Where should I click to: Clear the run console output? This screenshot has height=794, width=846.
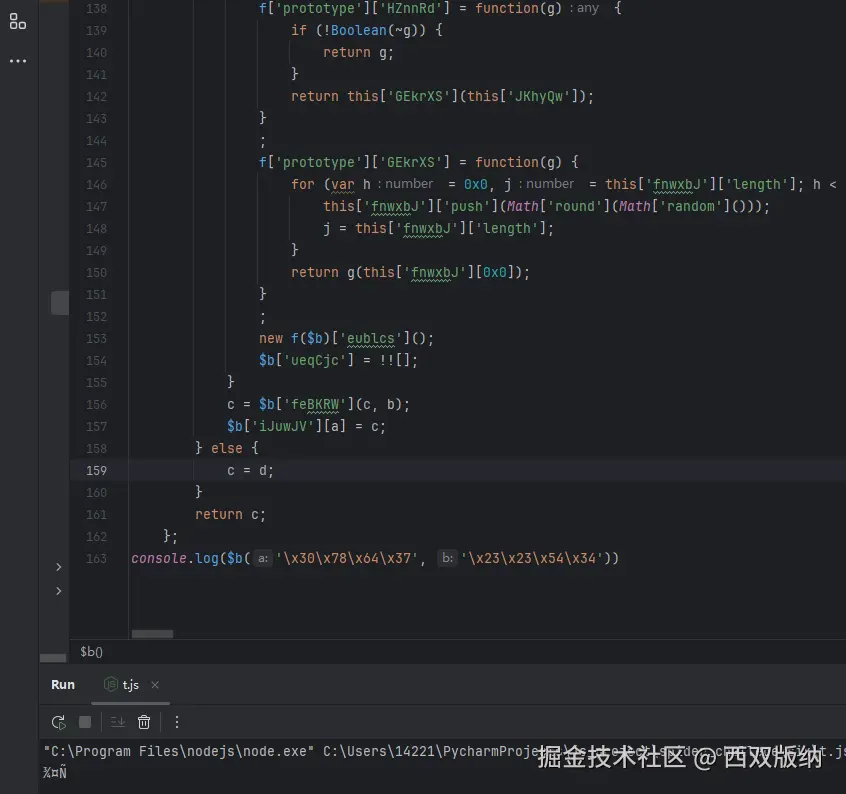144,722
